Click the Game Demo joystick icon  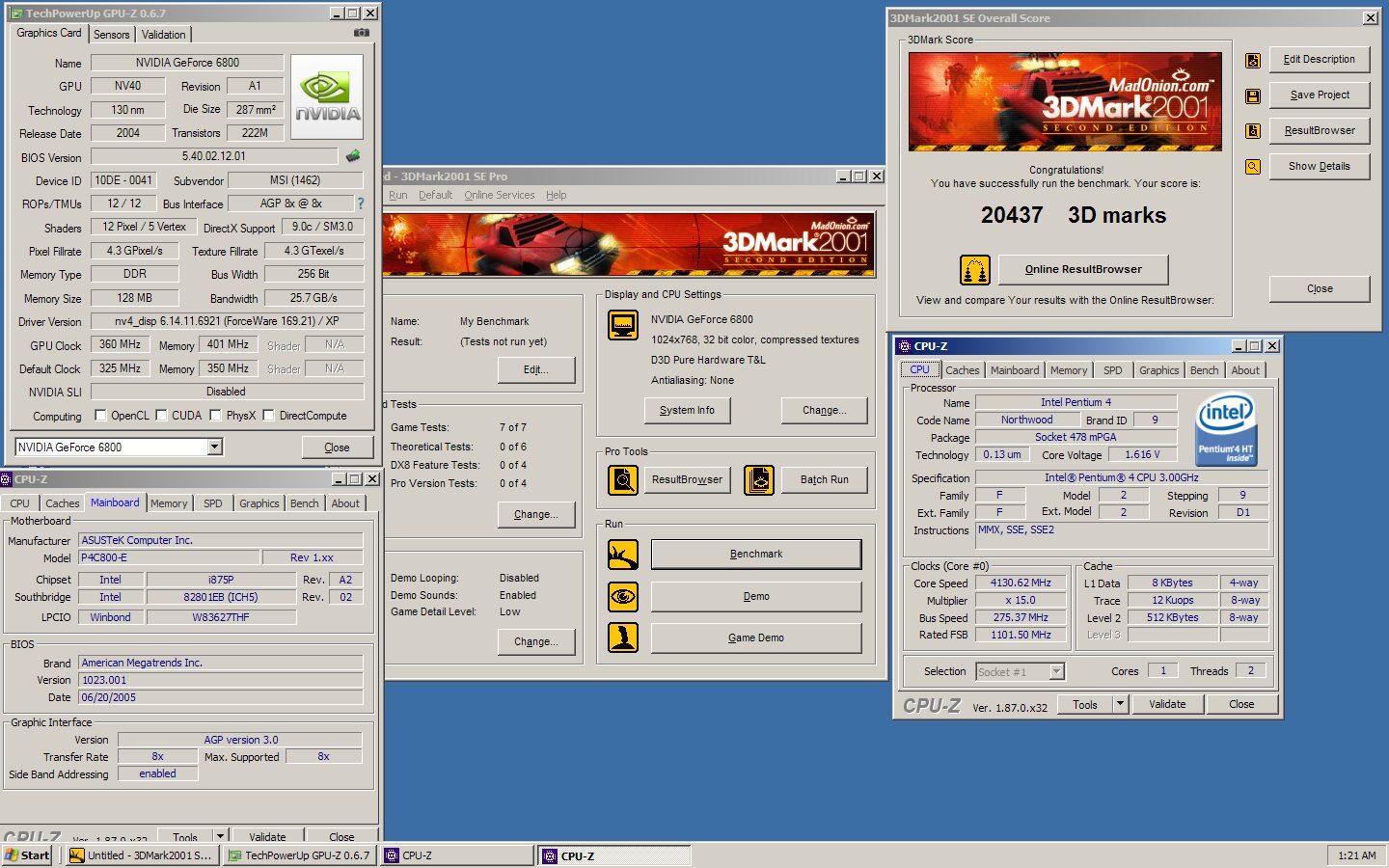(x=623, y=637)
